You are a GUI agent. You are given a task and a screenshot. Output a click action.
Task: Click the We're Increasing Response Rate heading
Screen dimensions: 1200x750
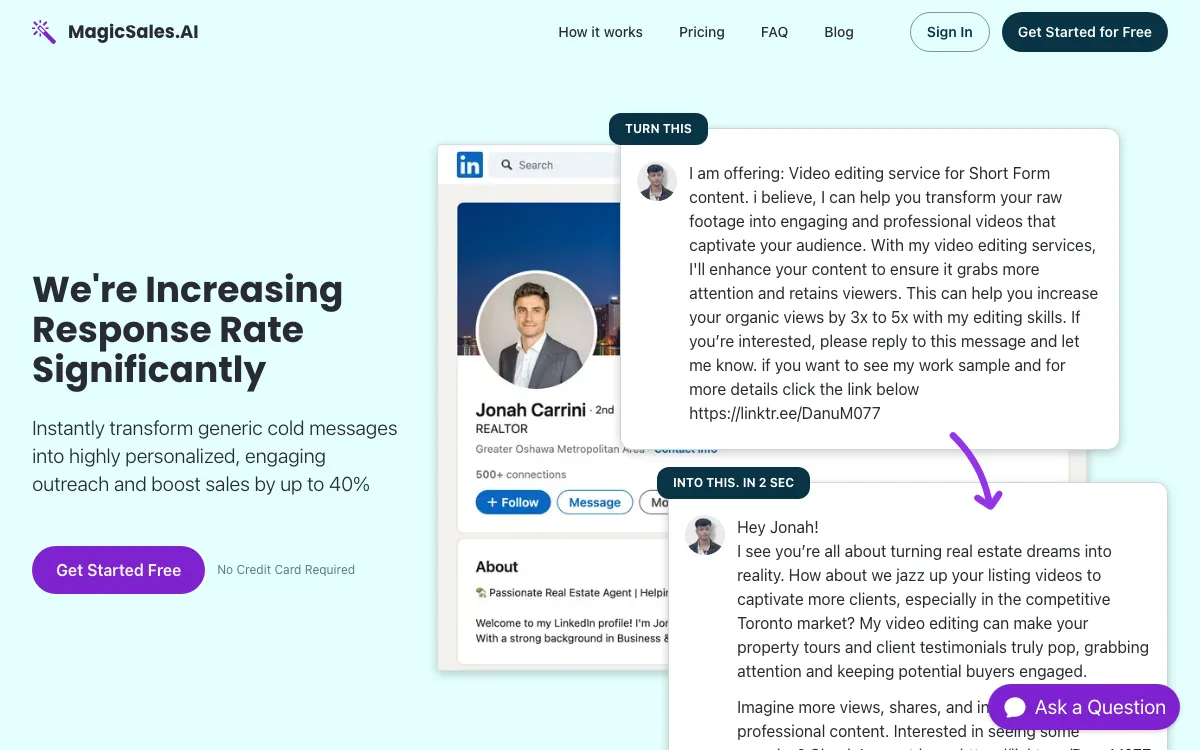(188, 329)
